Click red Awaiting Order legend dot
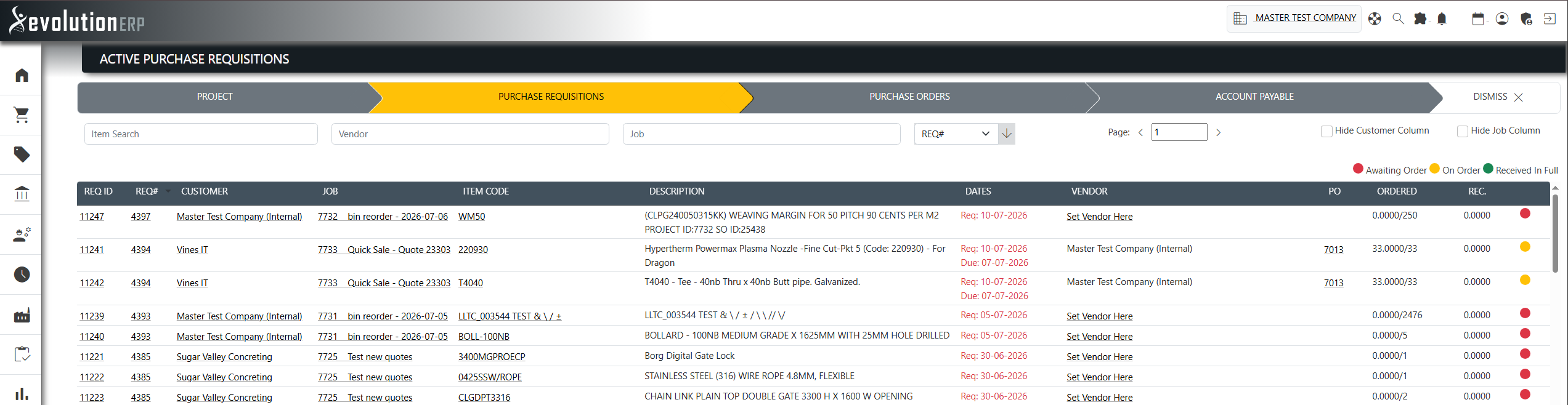1568x405 pixels. pos(1358,169)
